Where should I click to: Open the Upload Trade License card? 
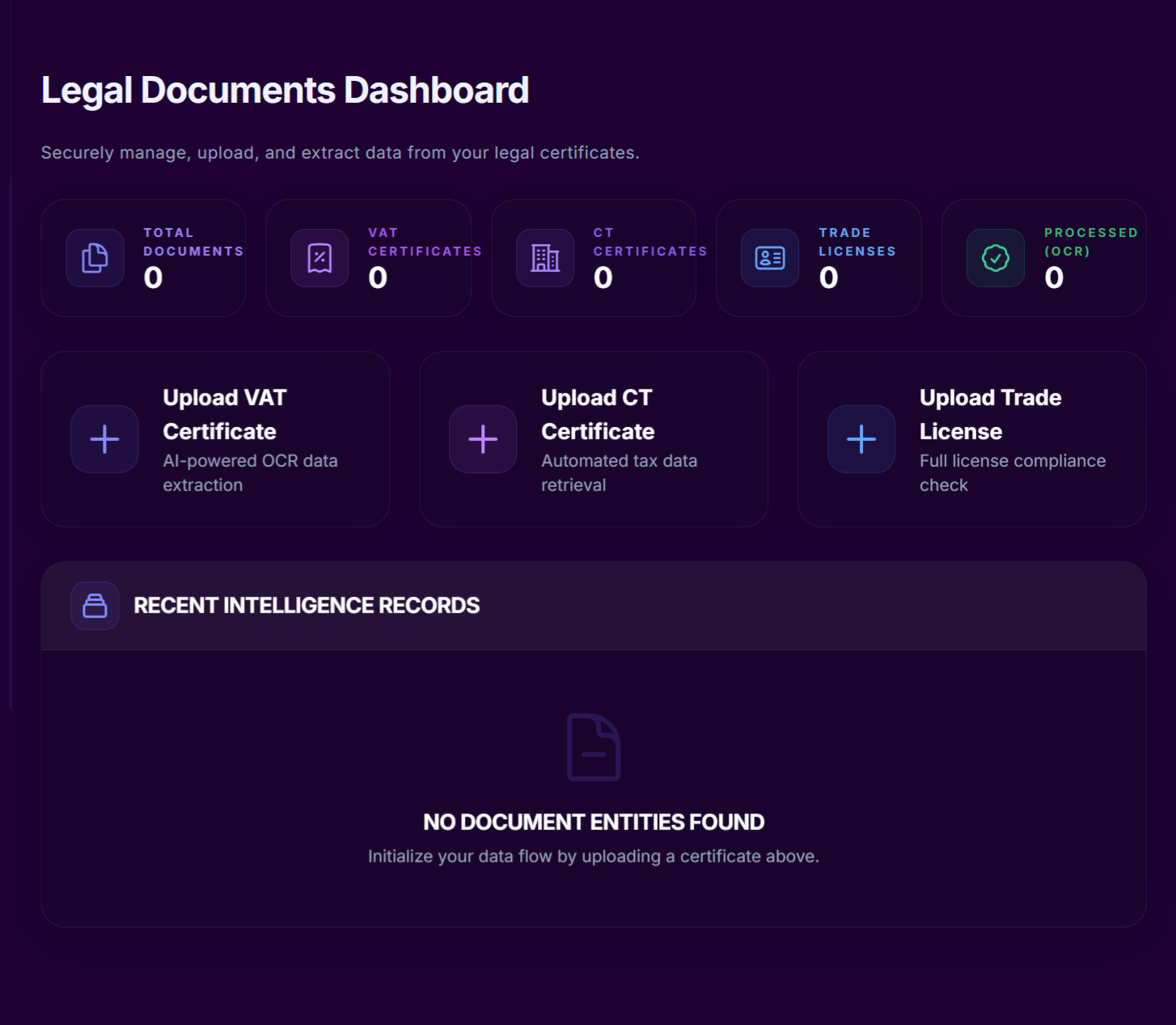[x=971, y=438]
